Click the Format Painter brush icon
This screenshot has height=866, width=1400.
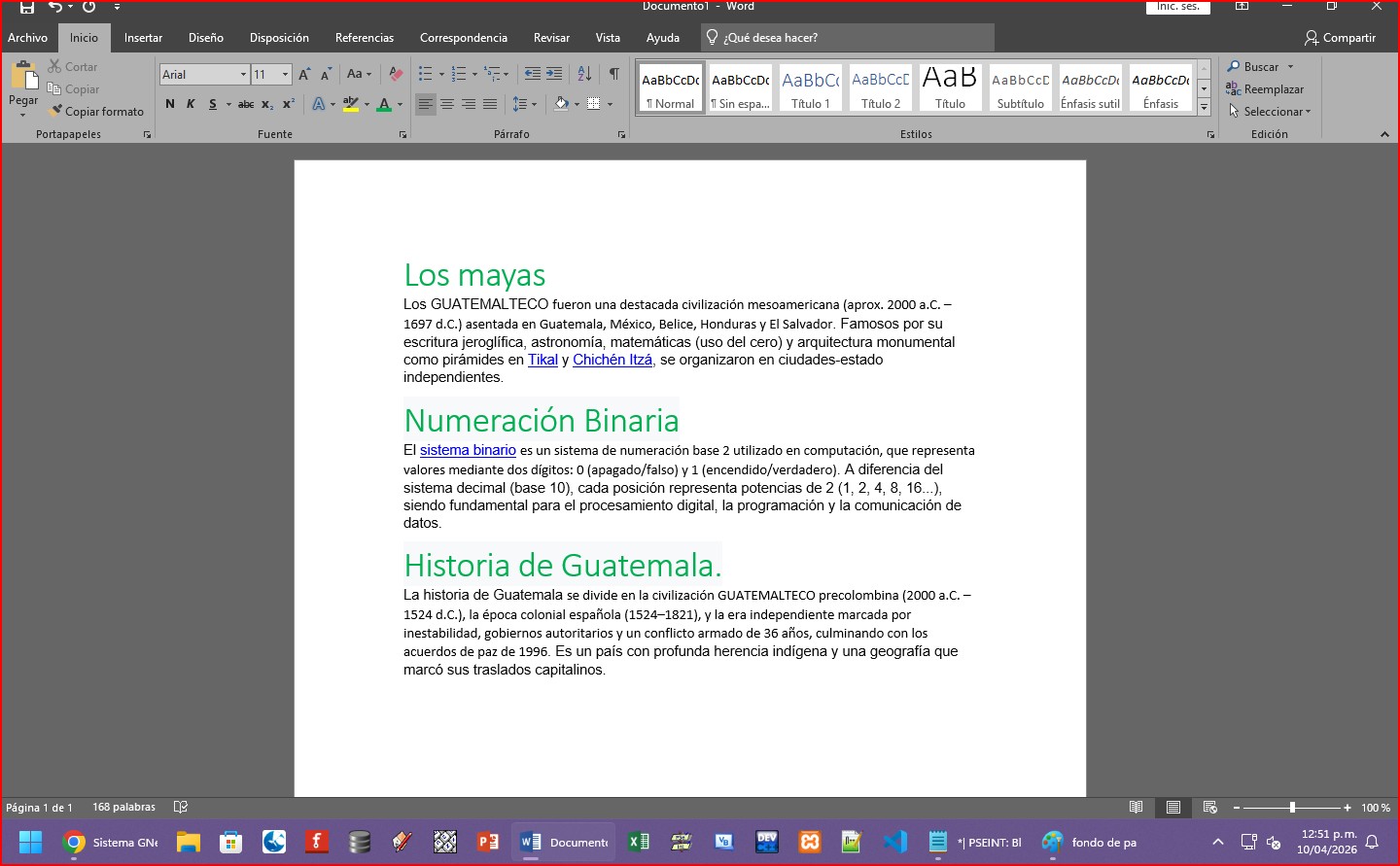pyautogui.click(x=56, y=111)
